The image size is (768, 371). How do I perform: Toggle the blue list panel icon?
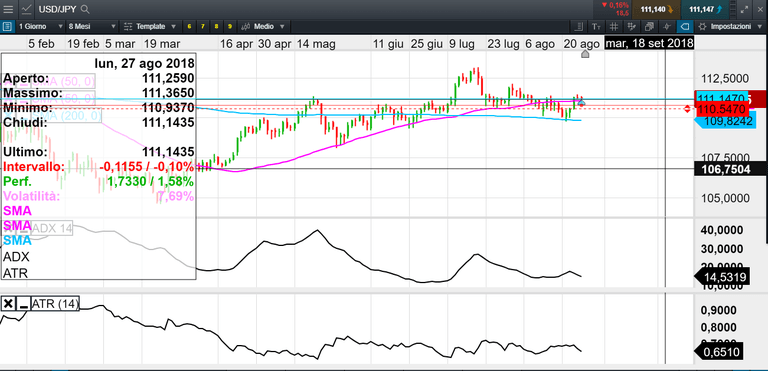click(x=7, y=26)
